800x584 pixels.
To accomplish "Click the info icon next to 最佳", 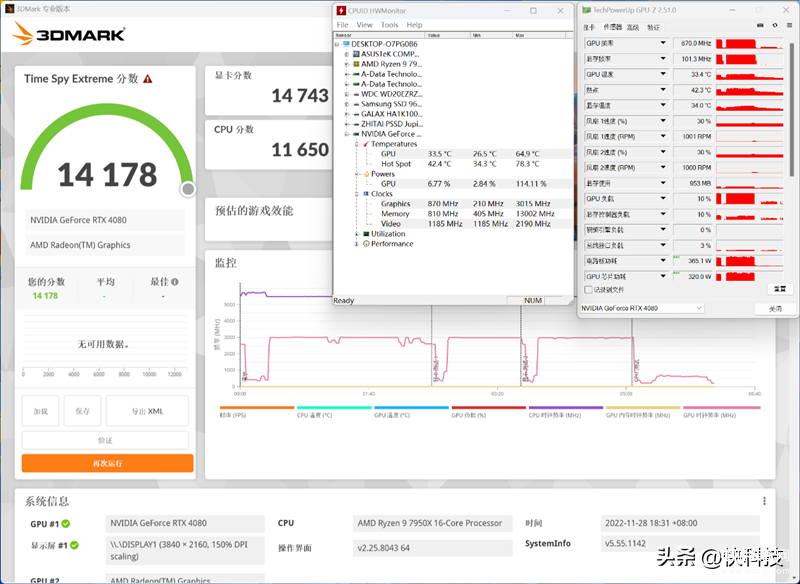I will pos(175,282).
